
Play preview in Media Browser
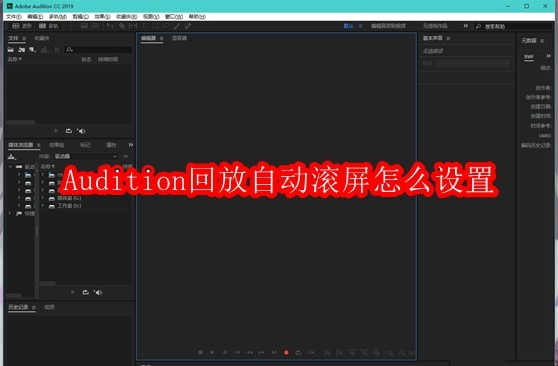(73, 292)
